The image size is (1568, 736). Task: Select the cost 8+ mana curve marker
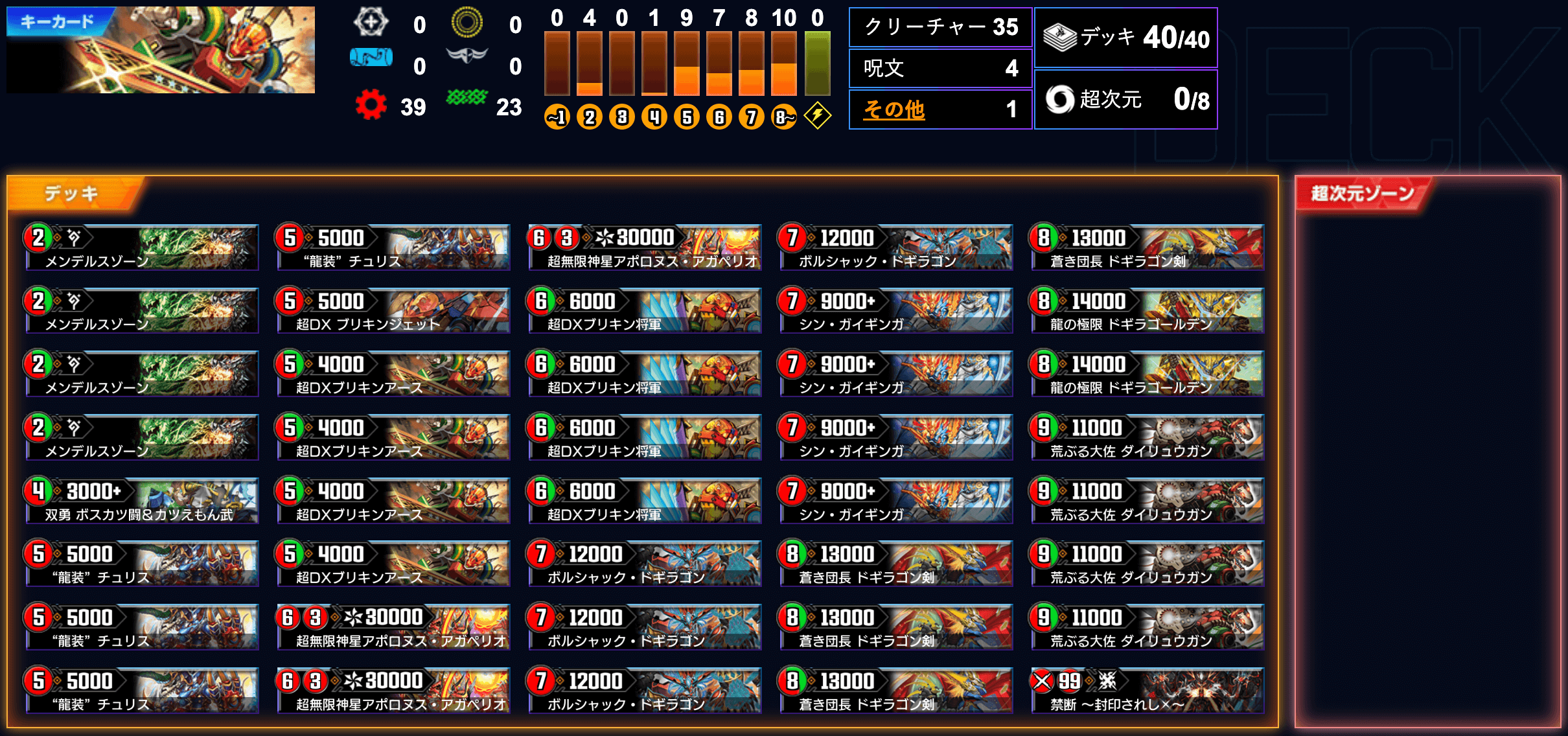tap(784, 117)
